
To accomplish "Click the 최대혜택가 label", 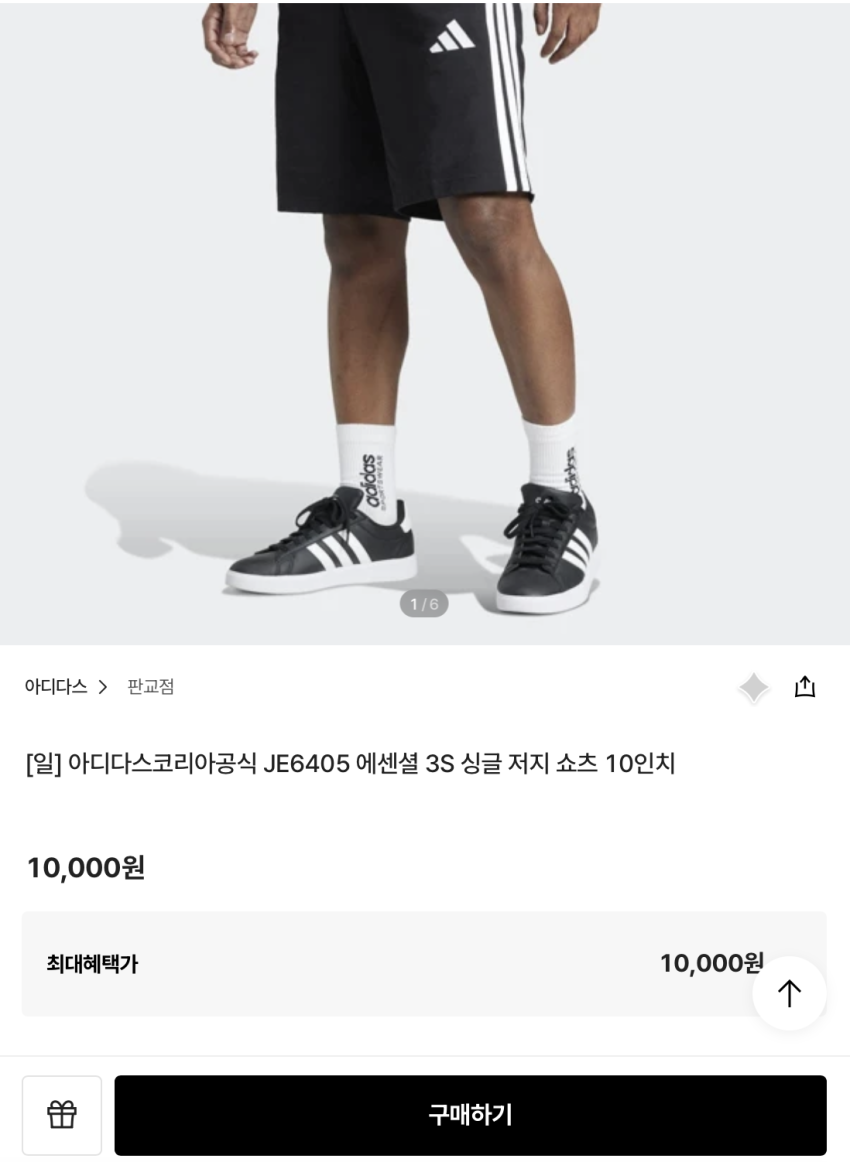I will [x=92, y=964].
